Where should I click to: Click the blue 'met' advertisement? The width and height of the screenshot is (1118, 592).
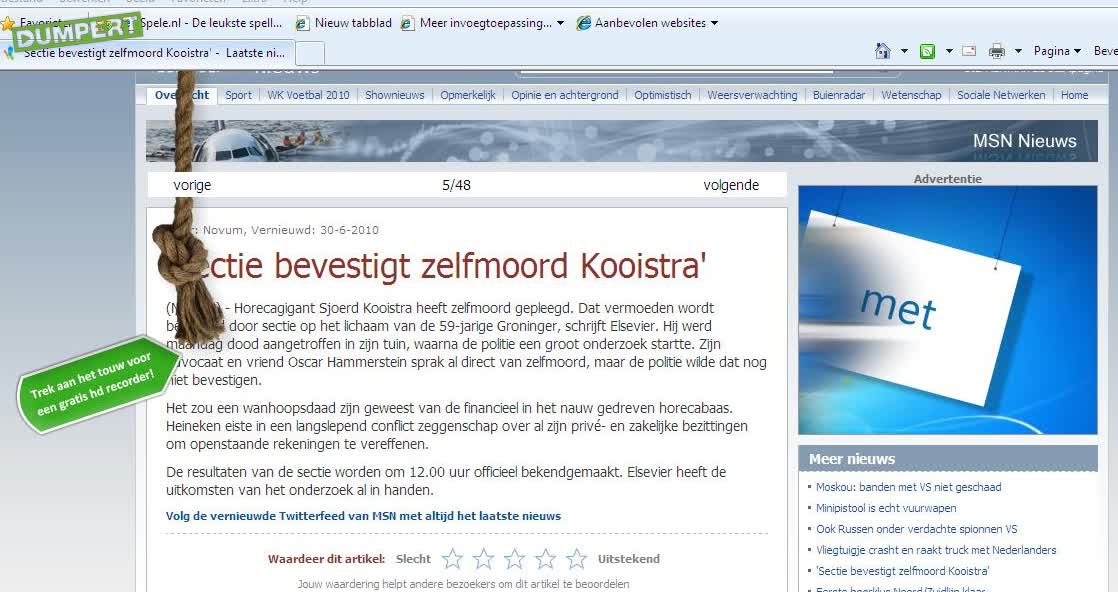pos(948,310)
